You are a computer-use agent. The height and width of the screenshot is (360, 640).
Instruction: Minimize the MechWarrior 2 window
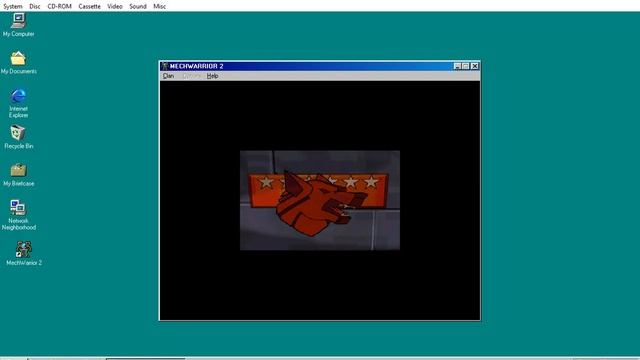[x=458, y=66]
